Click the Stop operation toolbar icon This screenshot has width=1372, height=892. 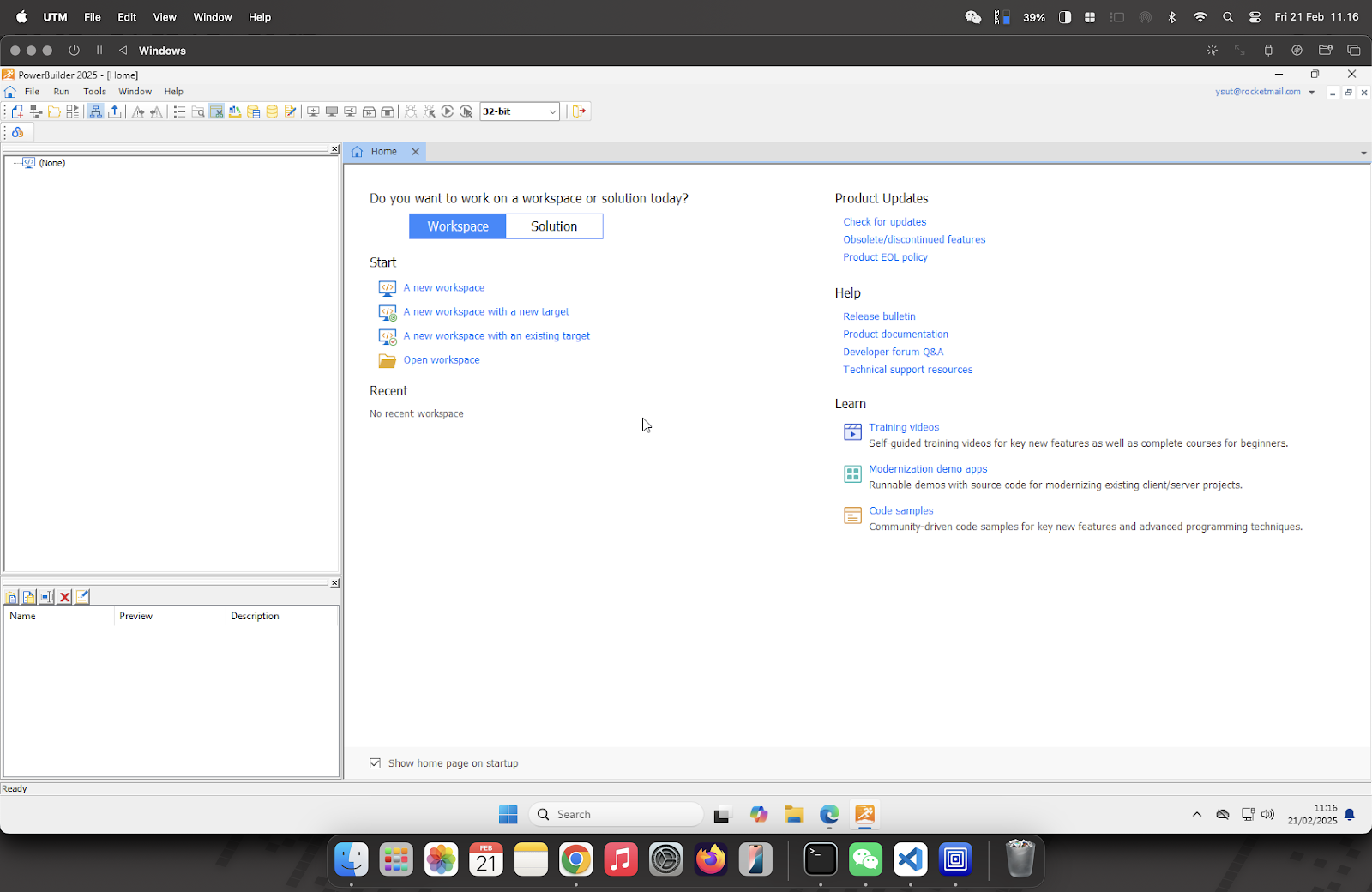(388, 111)
